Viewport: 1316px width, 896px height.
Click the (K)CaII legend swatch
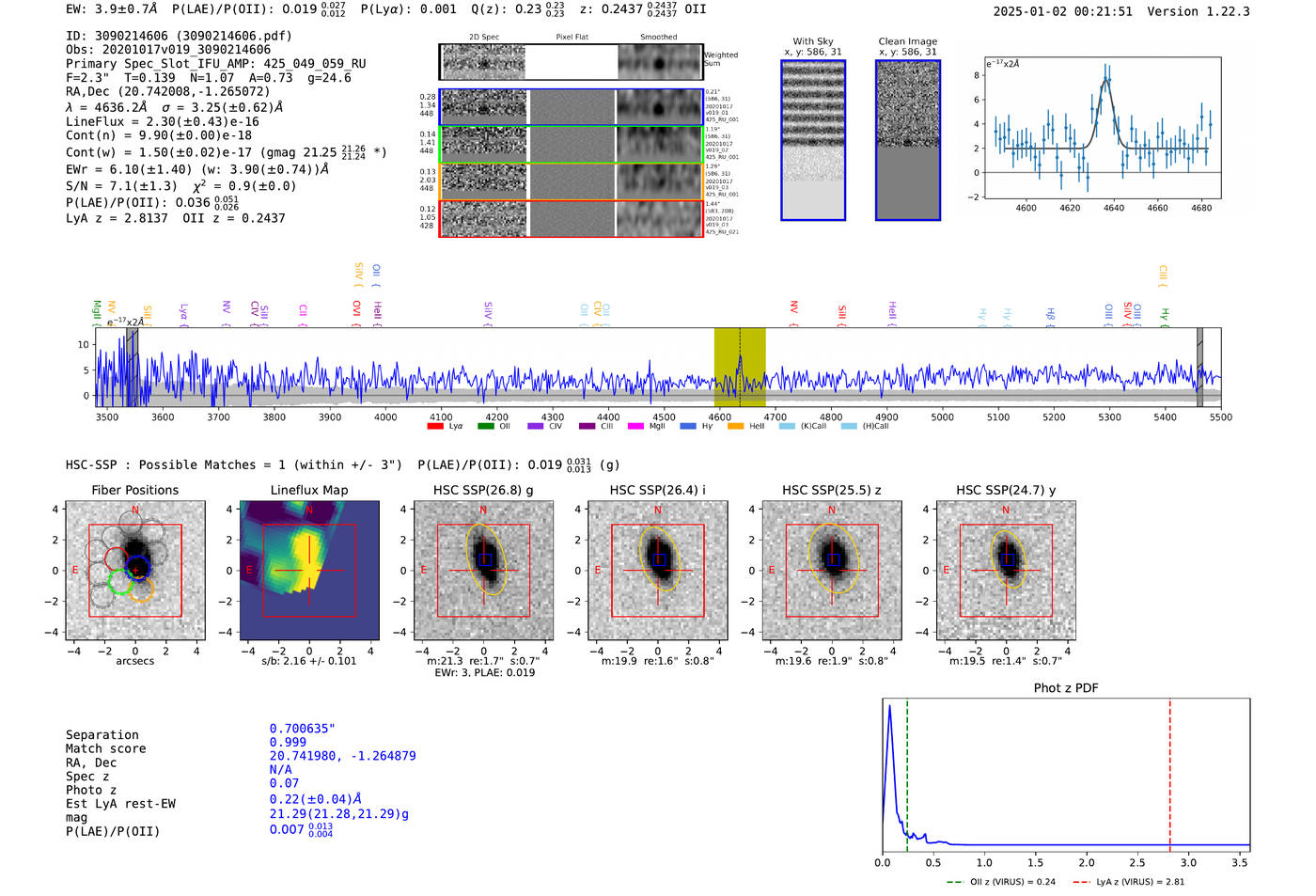[x=787, y=426]
